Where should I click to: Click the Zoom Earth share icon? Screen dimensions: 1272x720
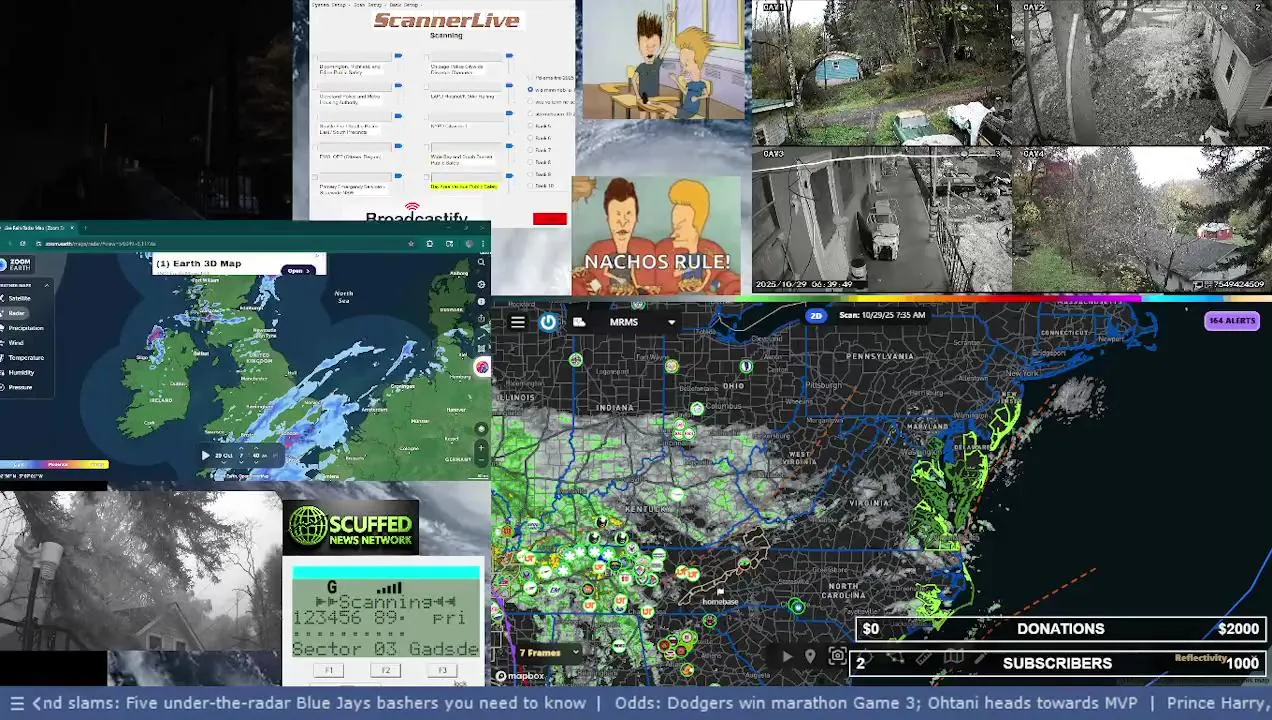(481, 318)
